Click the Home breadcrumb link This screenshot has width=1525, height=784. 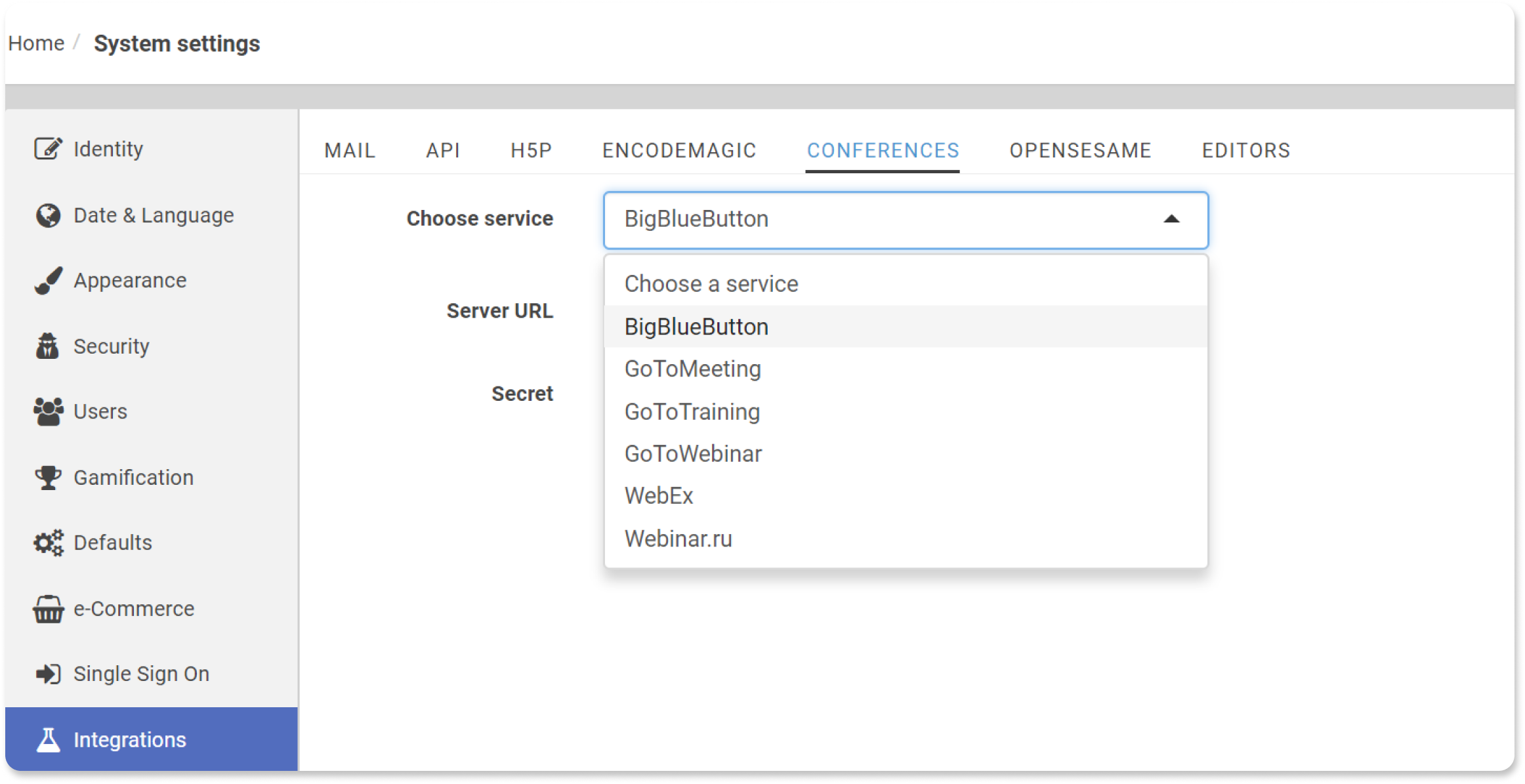pyautogui.click(x=36, y=43)
